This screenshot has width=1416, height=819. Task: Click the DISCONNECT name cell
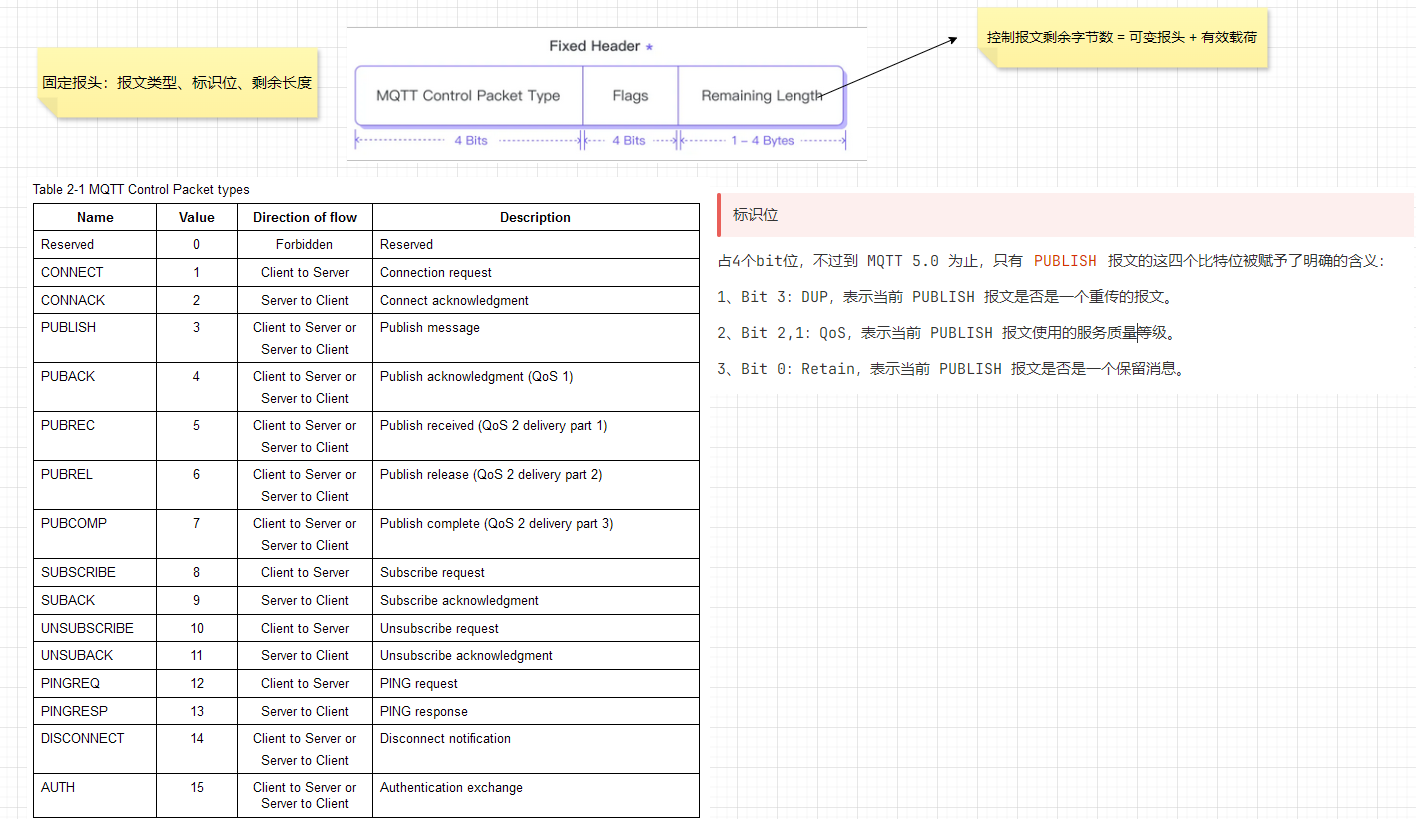point(95,749)
